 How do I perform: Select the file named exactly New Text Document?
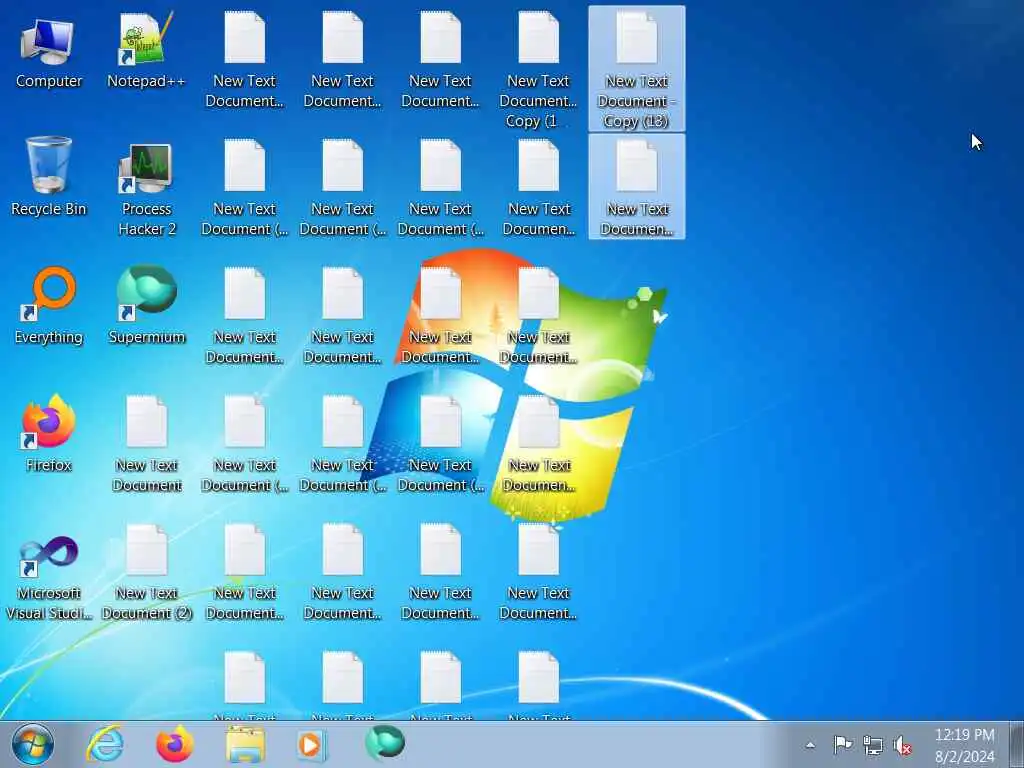tap(146, 444)
